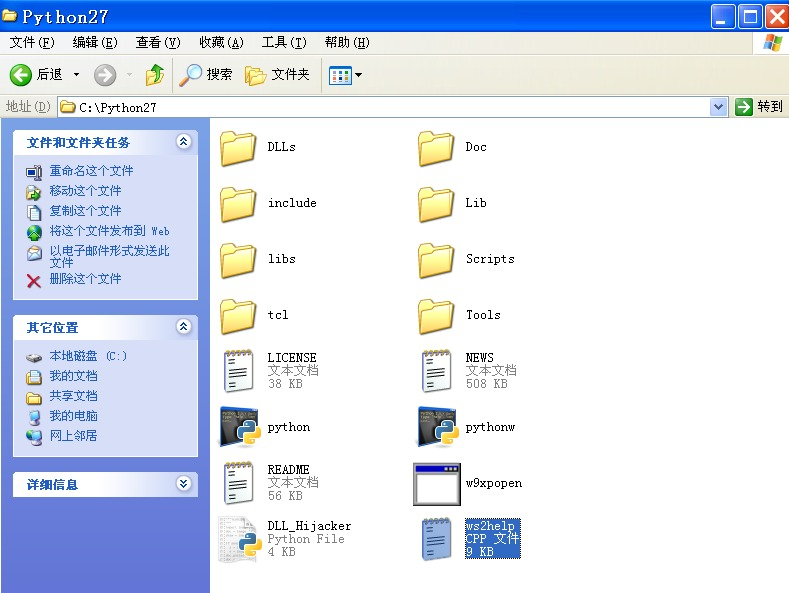Open Forward button history dropdown arrow

coord(129,75)
